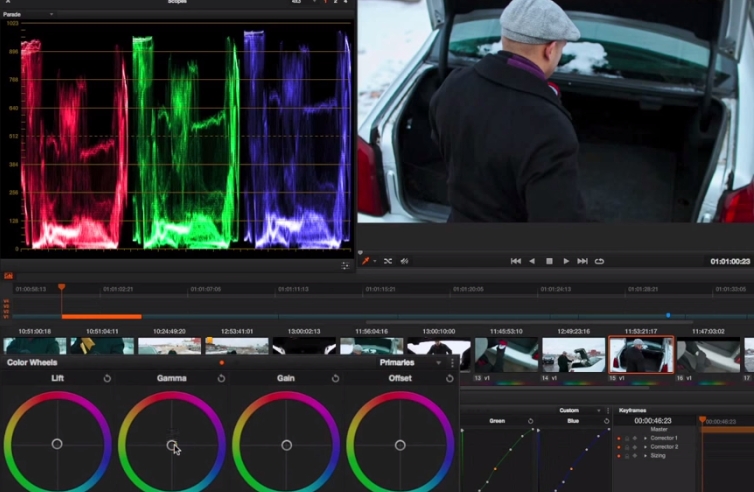Click the viewer timecode 01:01:00:23

pos(730,261)
